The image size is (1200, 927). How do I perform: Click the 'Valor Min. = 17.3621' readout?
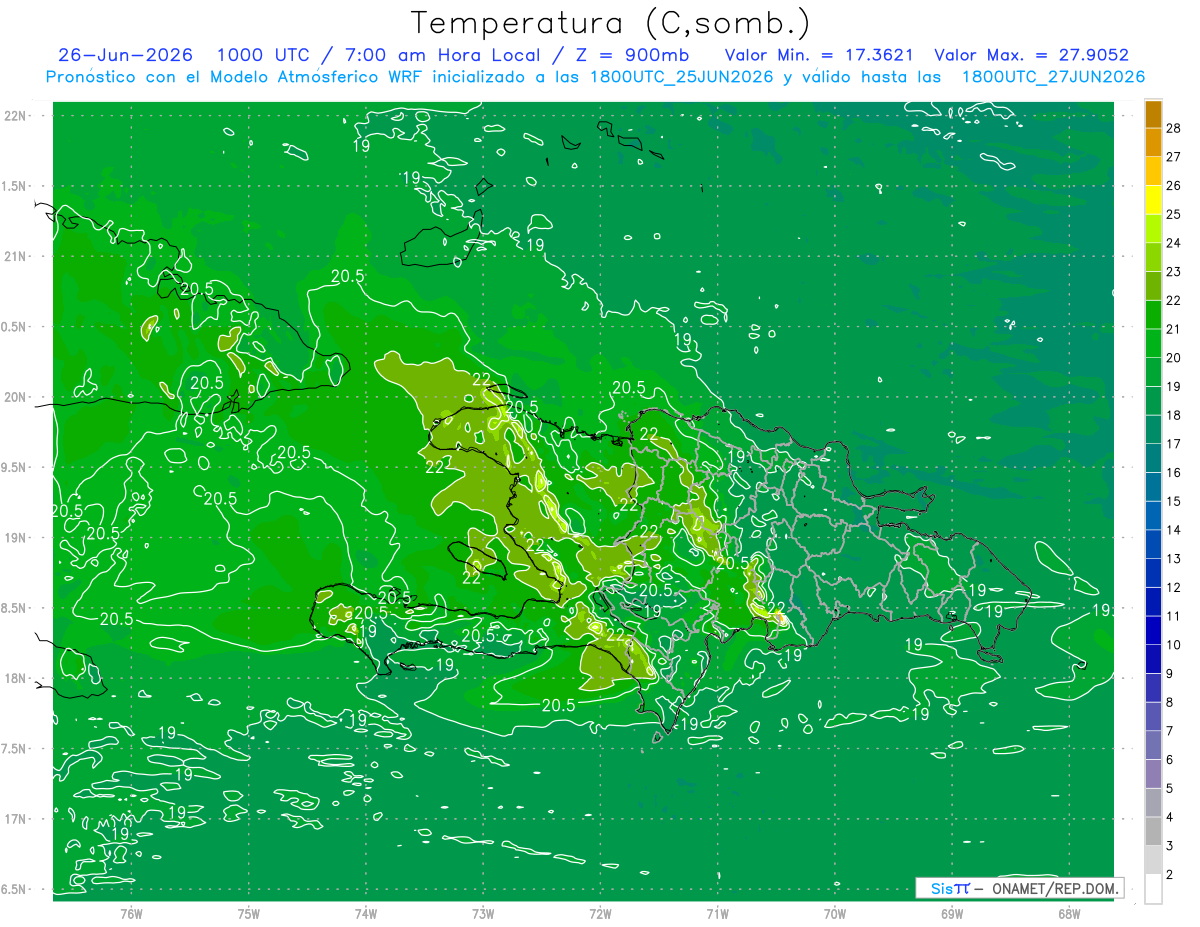coord(819,55)
